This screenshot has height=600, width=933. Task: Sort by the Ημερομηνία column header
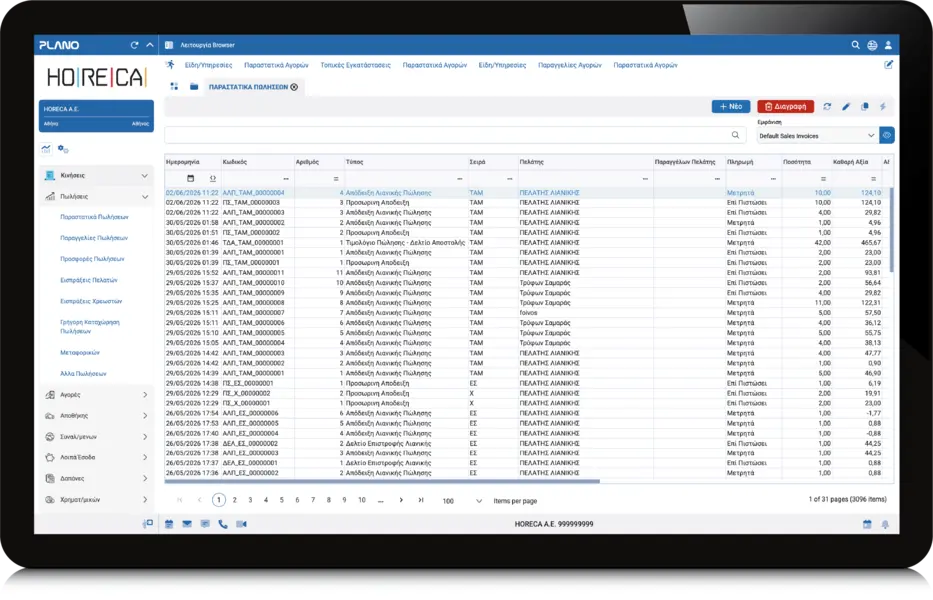coord(183,162)
